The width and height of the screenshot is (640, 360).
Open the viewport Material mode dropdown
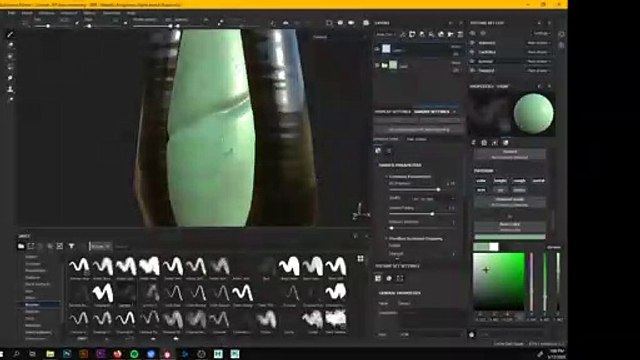[339, 37]
